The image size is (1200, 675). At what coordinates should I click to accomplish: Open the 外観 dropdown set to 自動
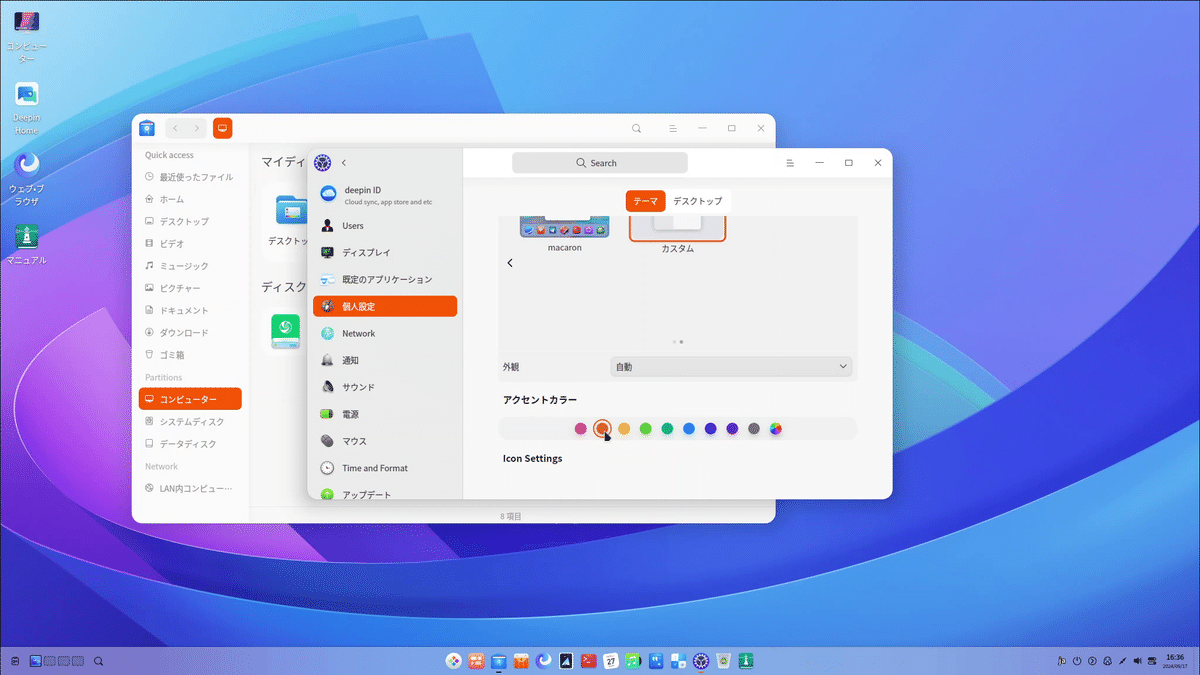click(731, 367)
